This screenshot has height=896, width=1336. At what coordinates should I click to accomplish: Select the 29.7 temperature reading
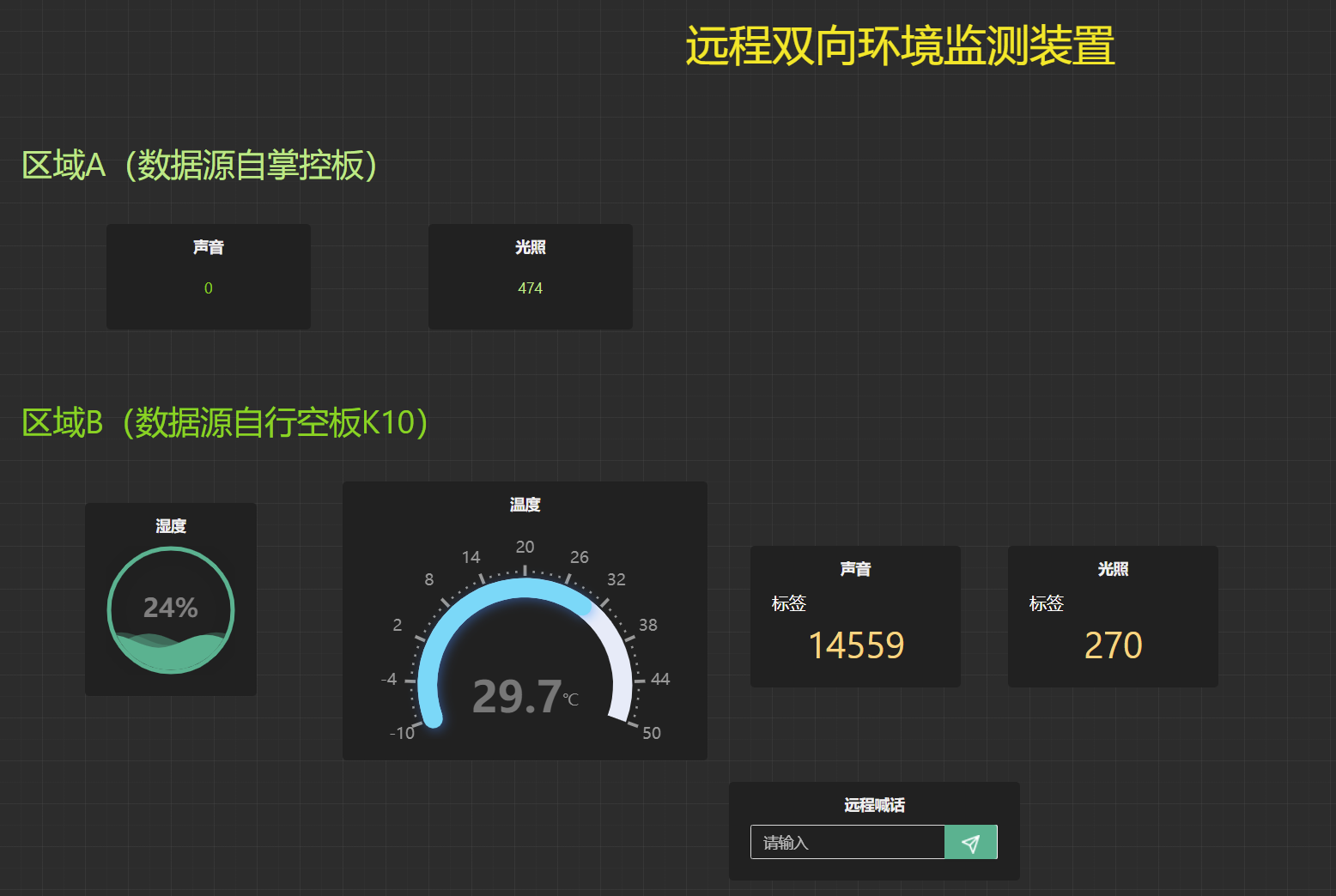[517, 696]
